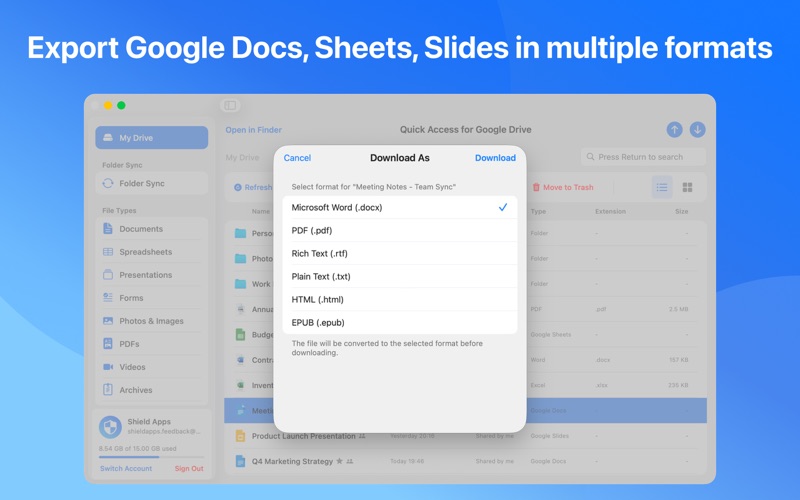
Task: Sort by Type column header
Action: pos(538,211)
